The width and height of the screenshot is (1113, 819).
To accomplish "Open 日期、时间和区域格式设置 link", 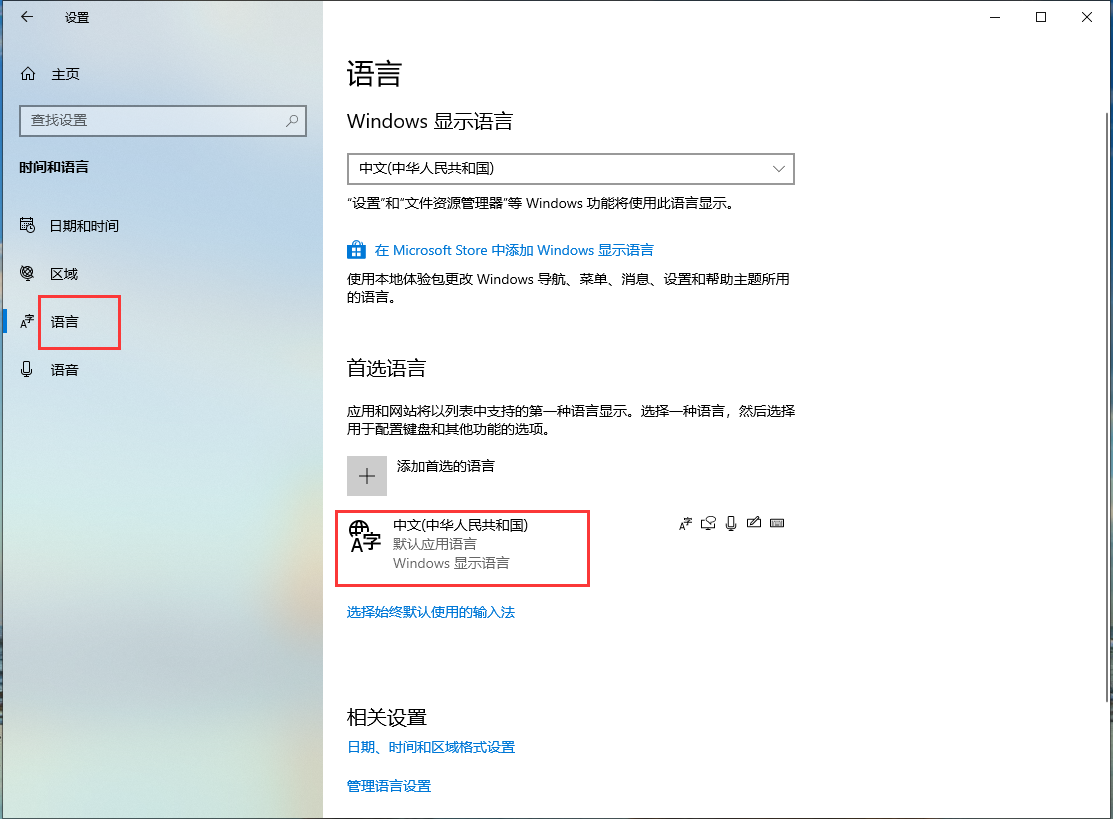I will tap(431, 747).
